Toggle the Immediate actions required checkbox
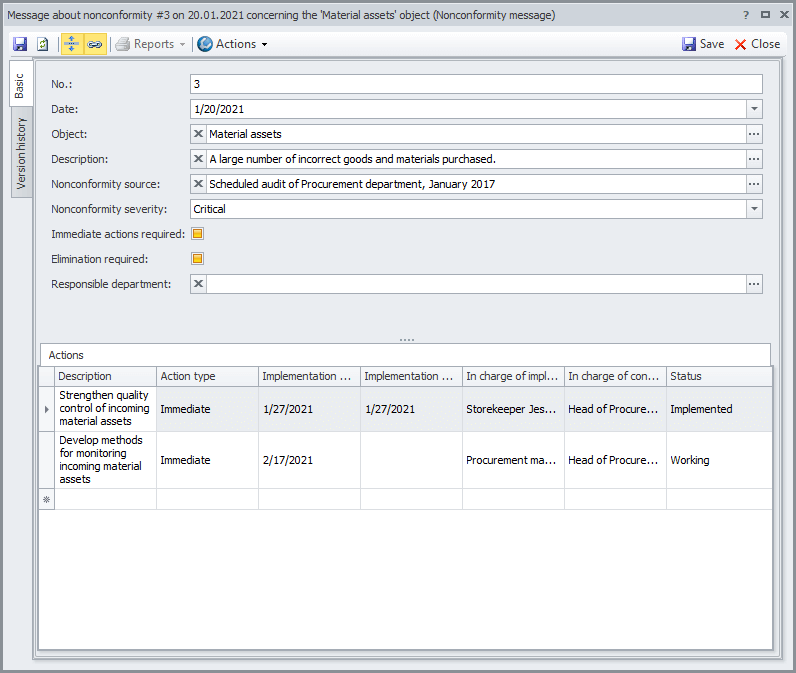Viewport: 796px width, 673px height. tap(197, 234)
